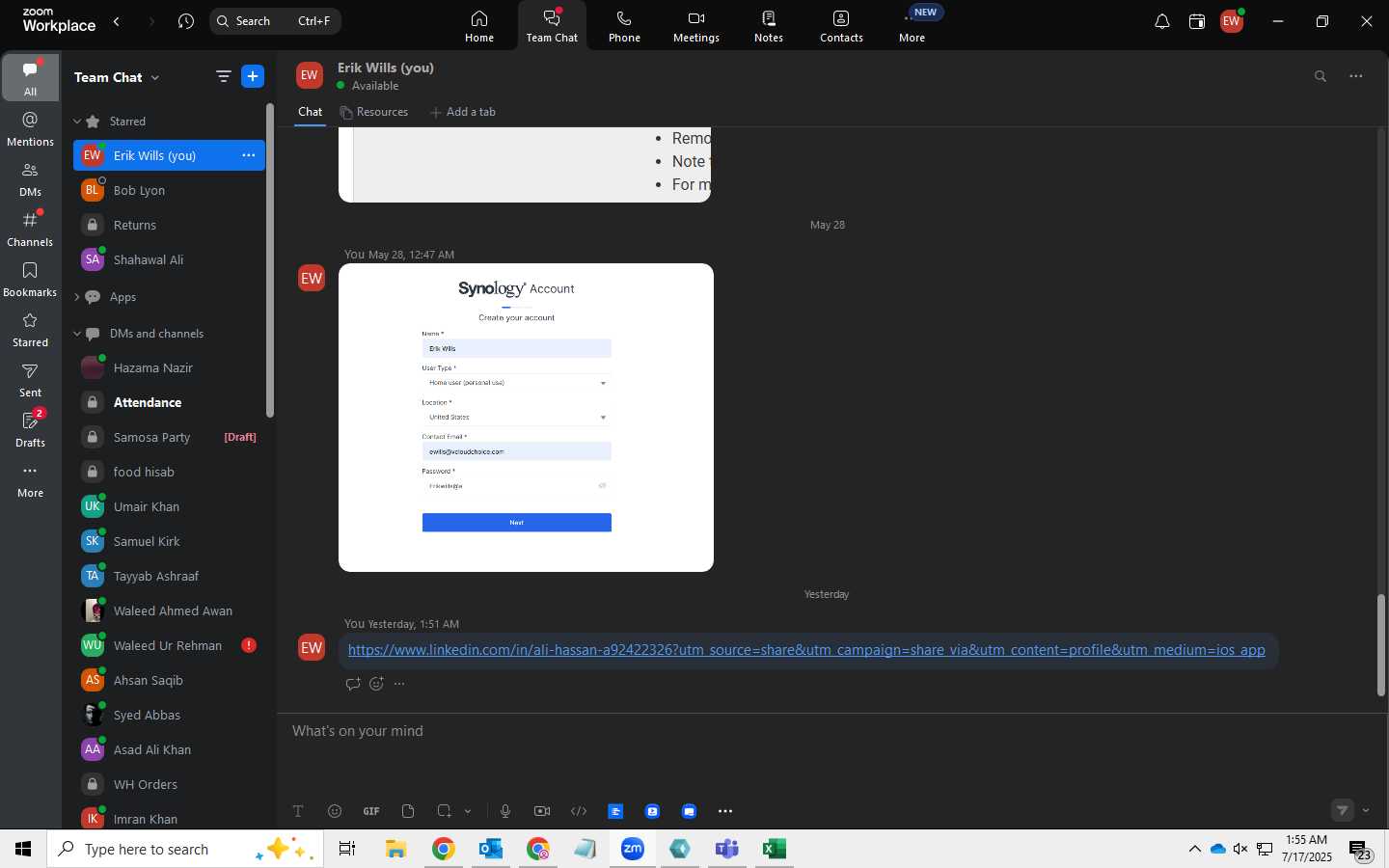Open Channels in the sidebar
This screenshot has height=868, width=1389.
31,229
